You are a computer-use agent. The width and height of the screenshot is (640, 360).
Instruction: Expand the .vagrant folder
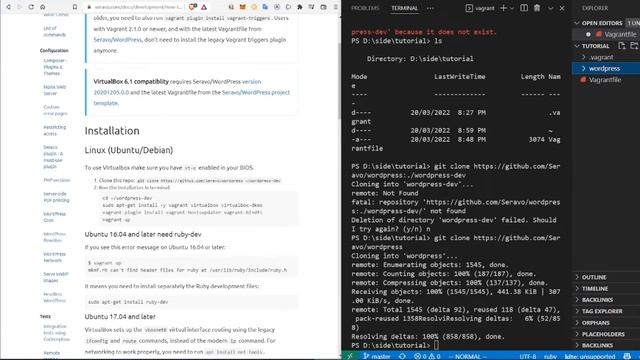[x=601, y=57]
